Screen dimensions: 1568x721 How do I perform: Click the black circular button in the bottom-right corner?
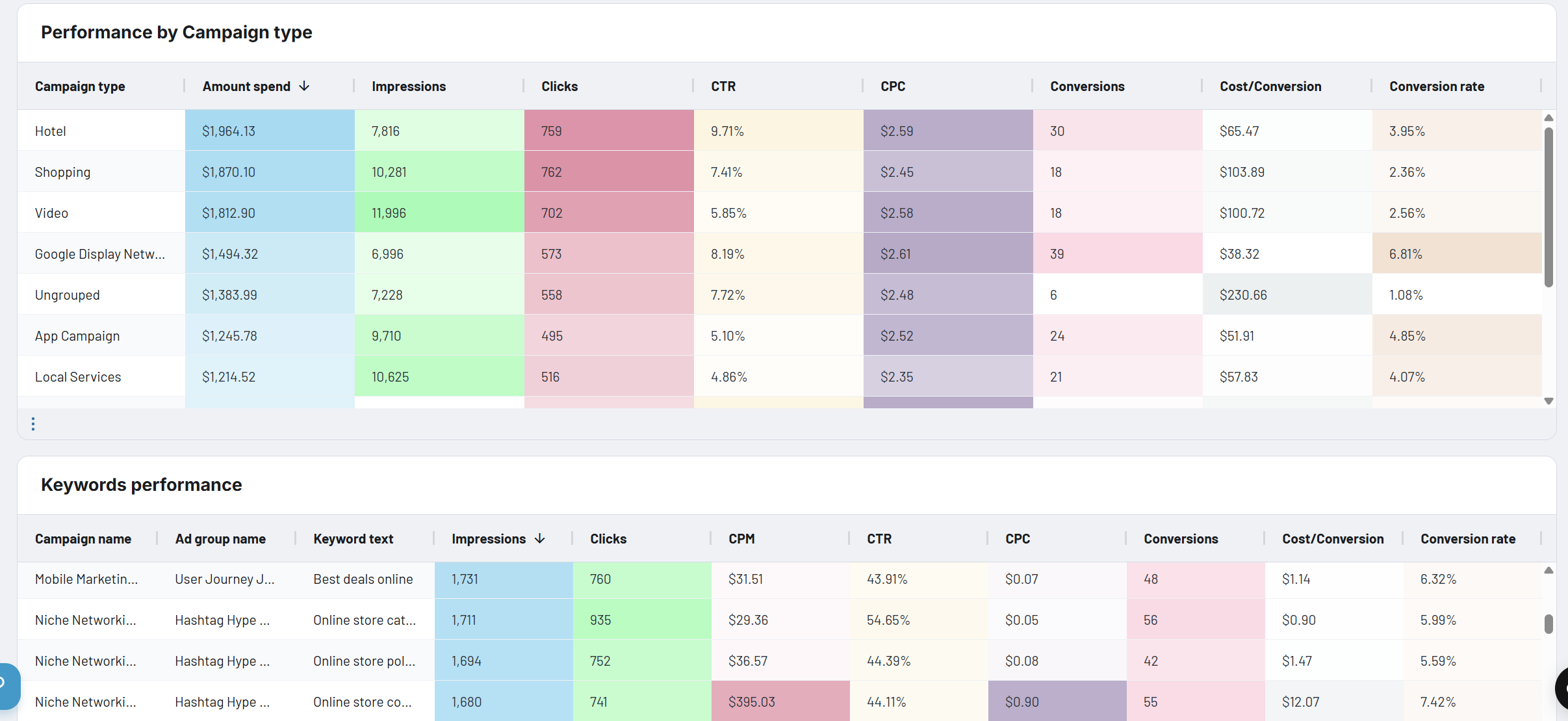point(1561,688)
